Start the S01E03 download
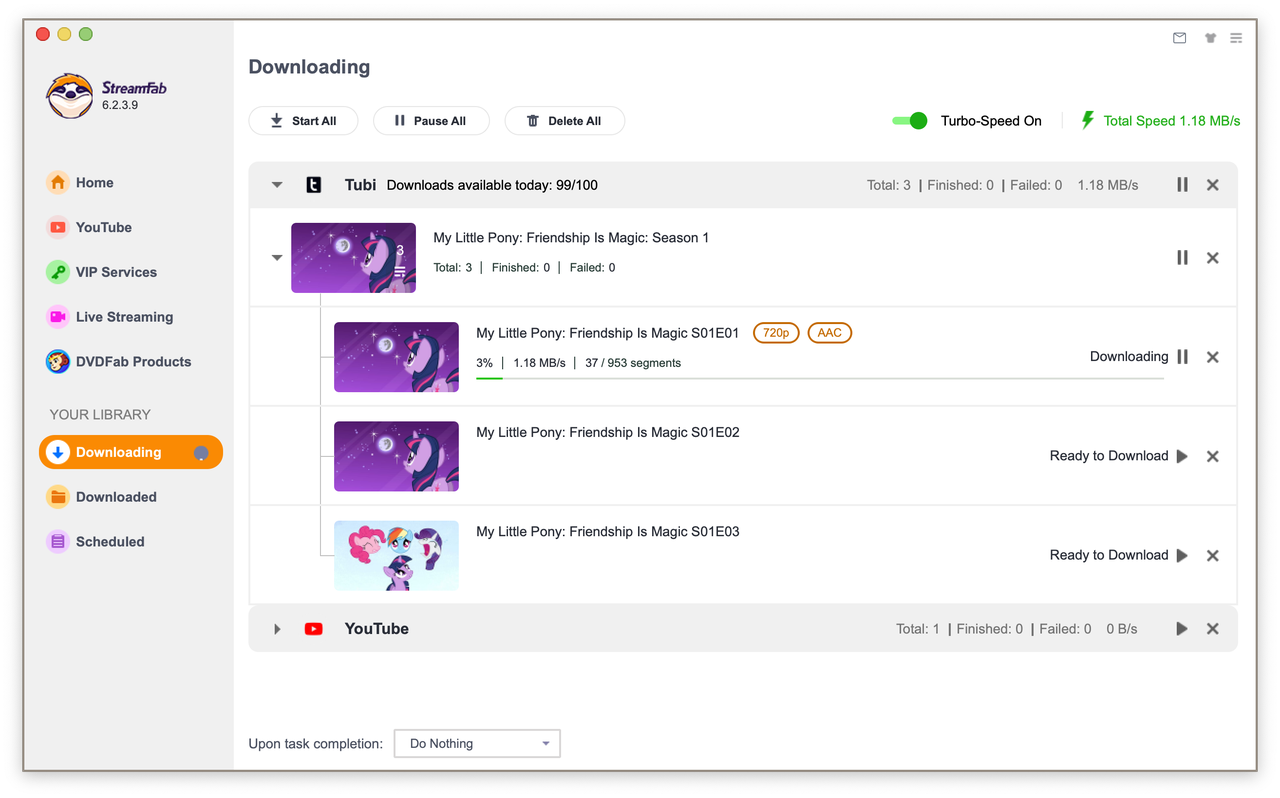The height and width of the screenshot is (798, 1280). 1182,555
